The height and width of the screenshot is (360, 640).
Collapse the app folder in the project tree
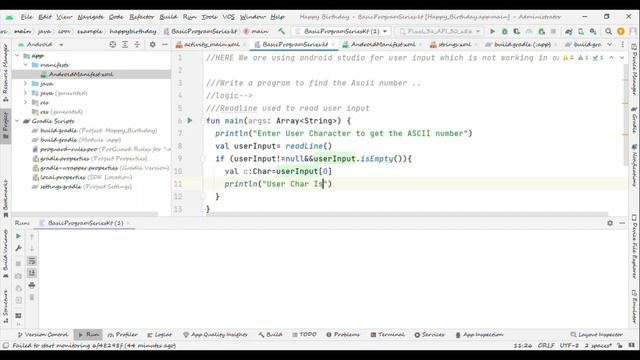tap(17, 56)
